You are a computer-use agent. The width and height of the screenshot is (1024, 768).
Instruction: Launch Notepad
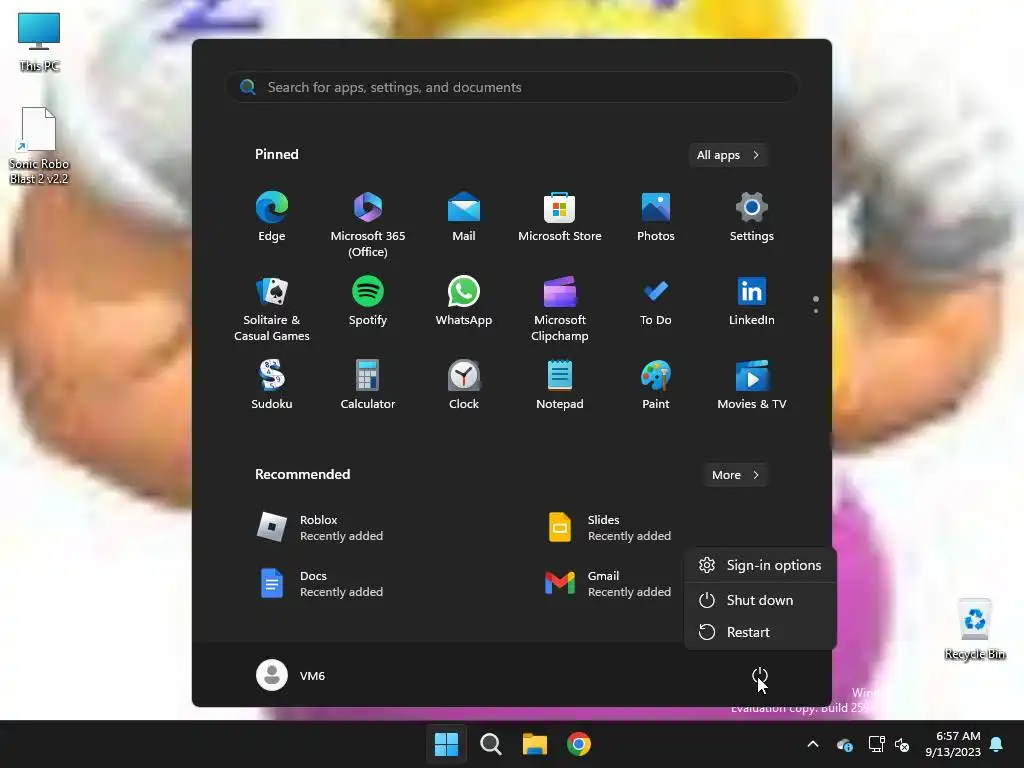[560, 385]
